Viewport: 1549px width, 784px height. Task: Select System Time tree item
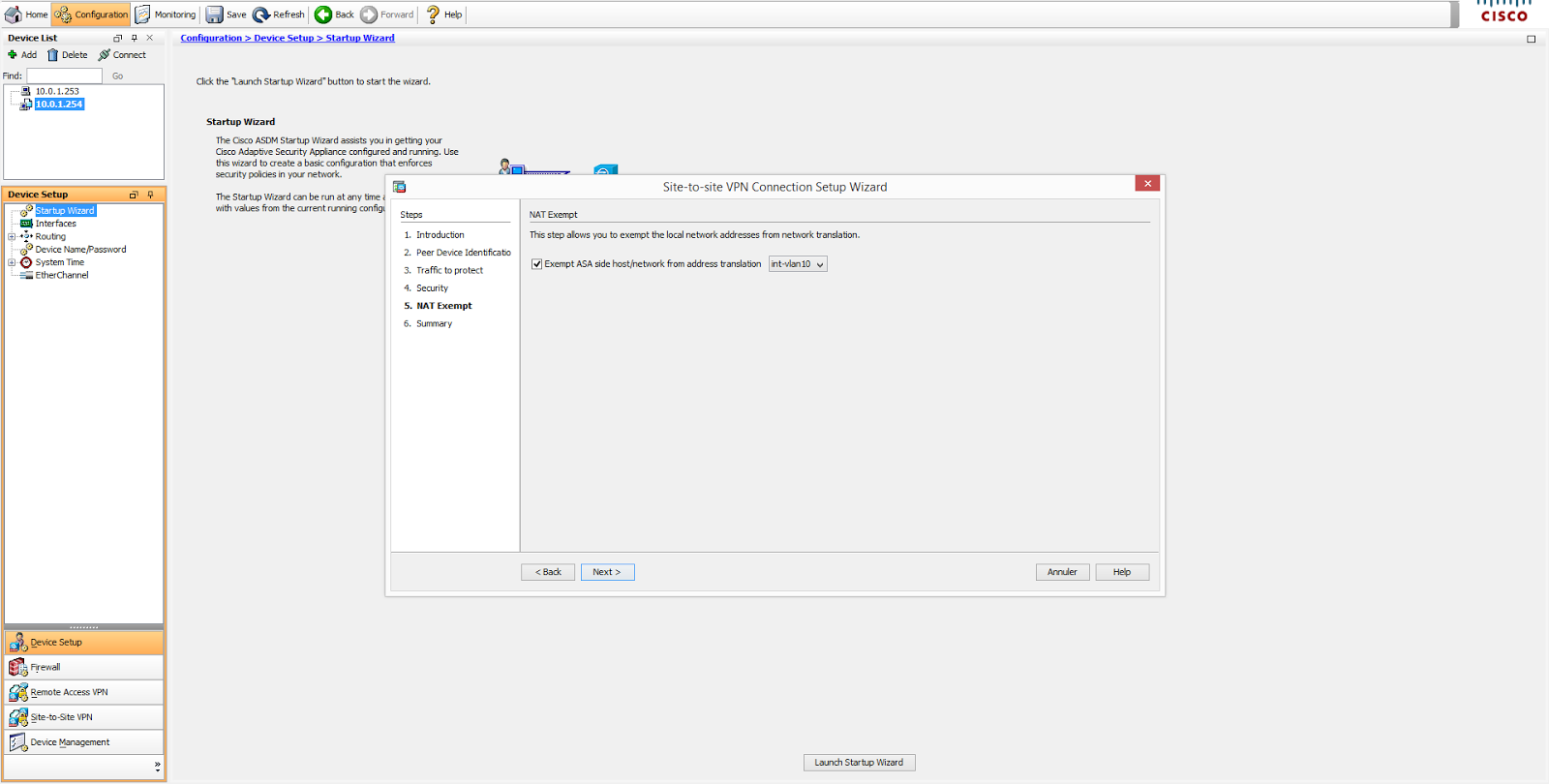pyautogui.click(x=59, y=262)
